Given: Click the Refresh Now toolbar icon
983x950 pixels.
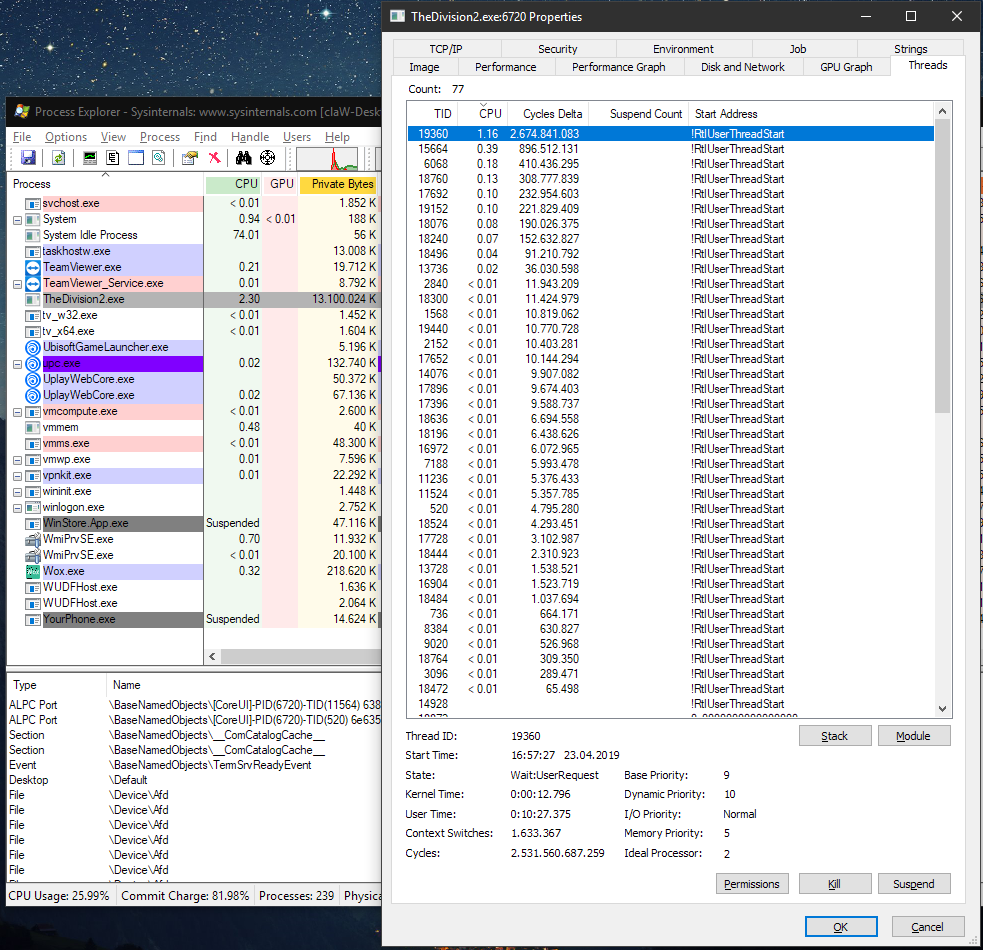Looking at the screenshot, I should point(58,158).
